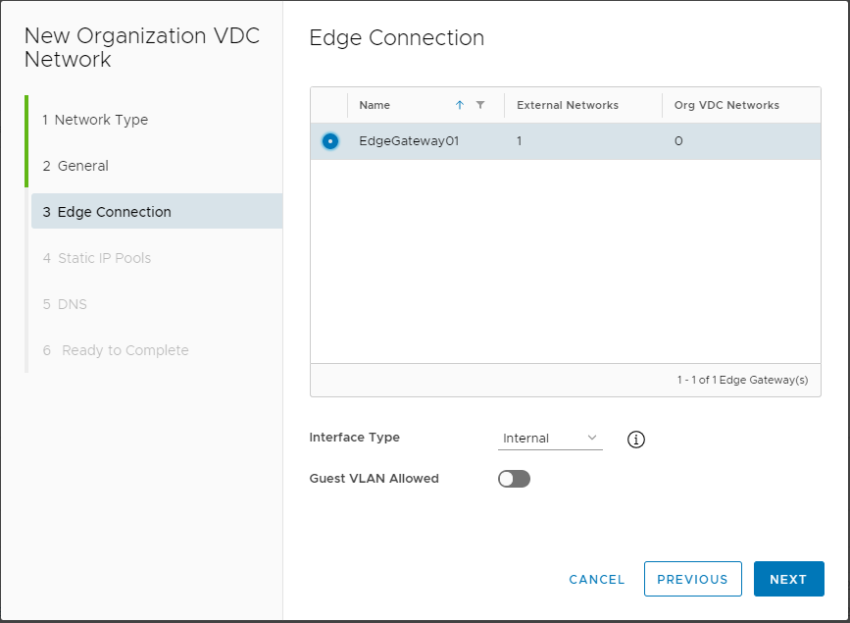Click the CANCEL link

[596, 579]
